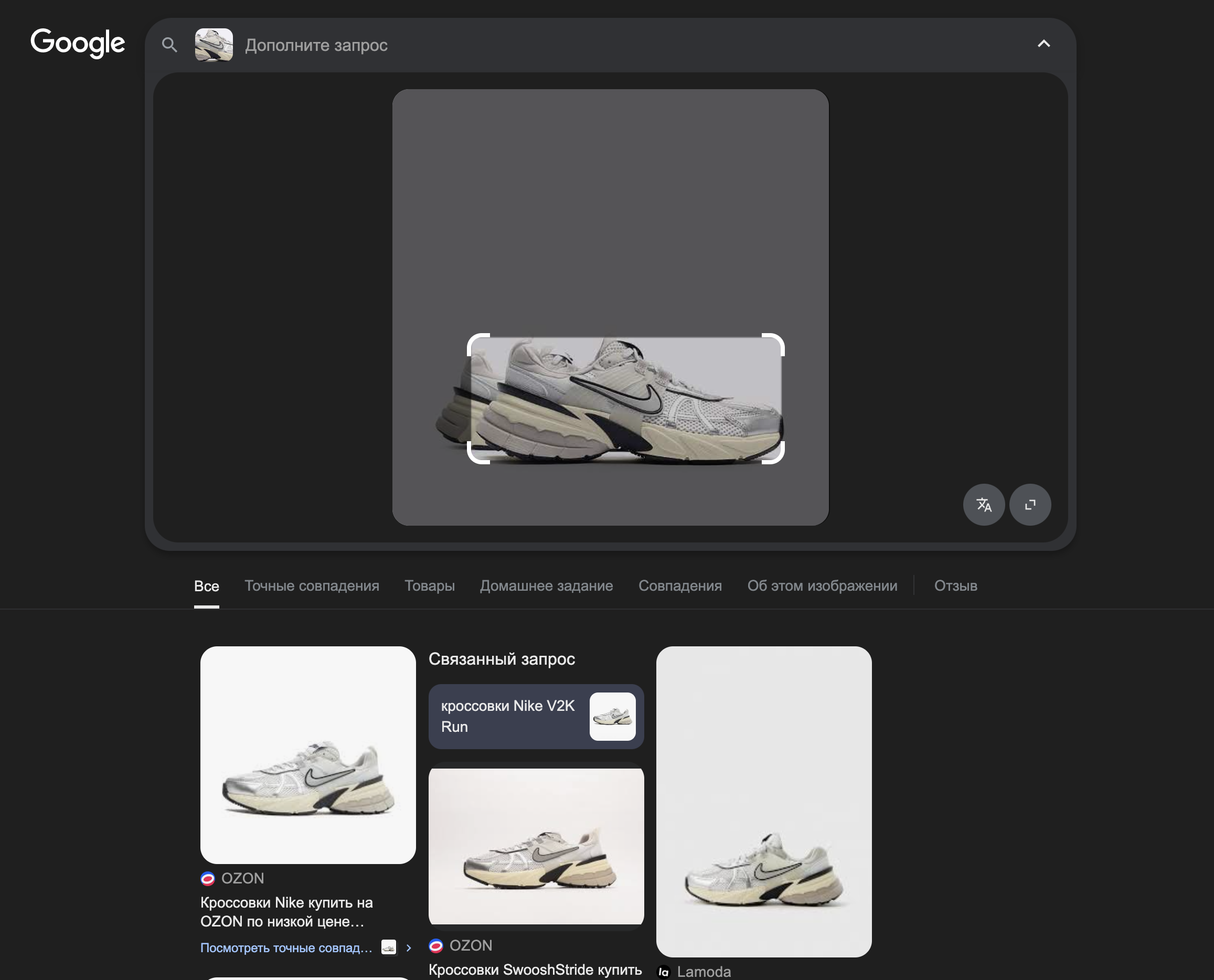The image size is (1214, 980).
Task: Select related query "кроссовки Nike V2K Run"
Action: (536, 716)
